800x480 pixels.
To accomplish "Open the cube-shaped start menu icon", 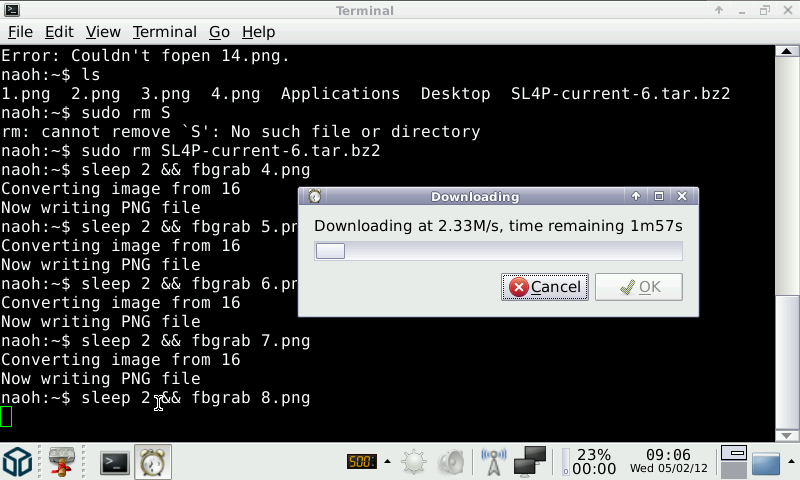I will 18,462.
